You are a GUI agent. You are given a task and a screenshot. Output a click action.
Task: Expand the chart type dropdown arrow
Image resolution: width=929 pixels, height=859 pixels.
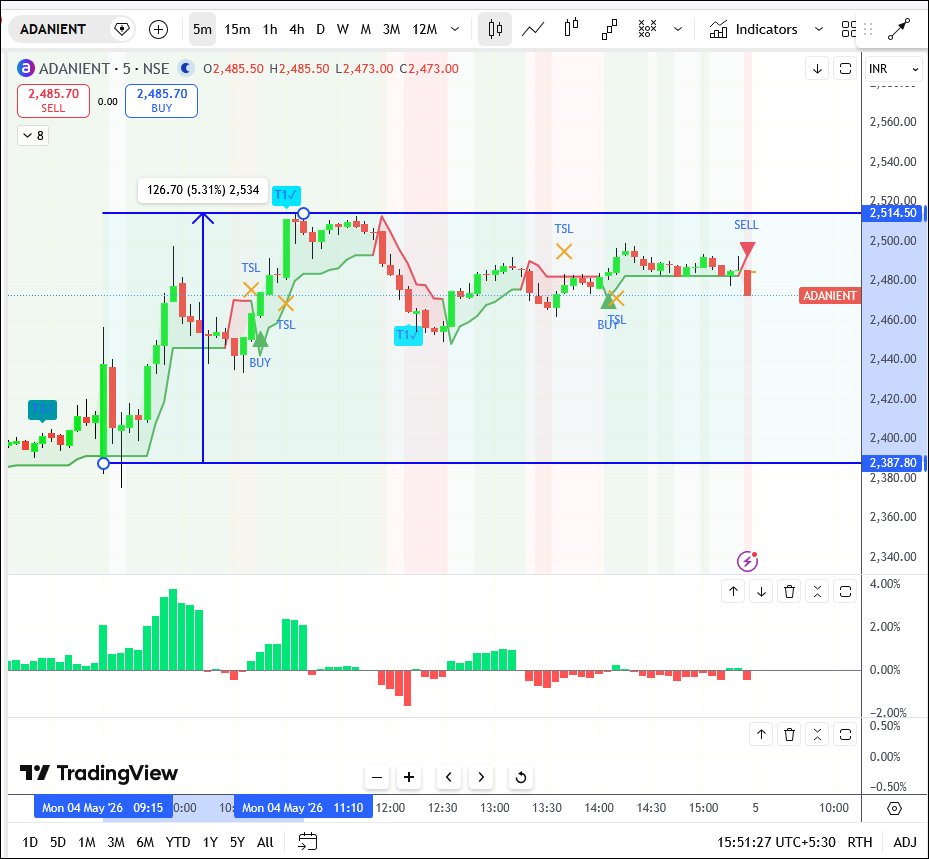[x=678, y=29]
